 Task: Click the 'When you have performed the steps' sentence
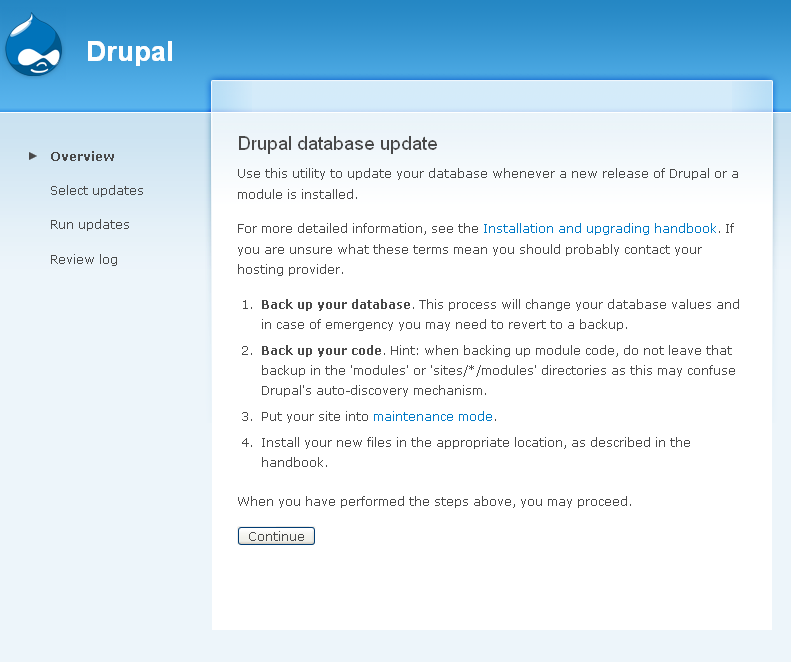click(x=434, y=502)
